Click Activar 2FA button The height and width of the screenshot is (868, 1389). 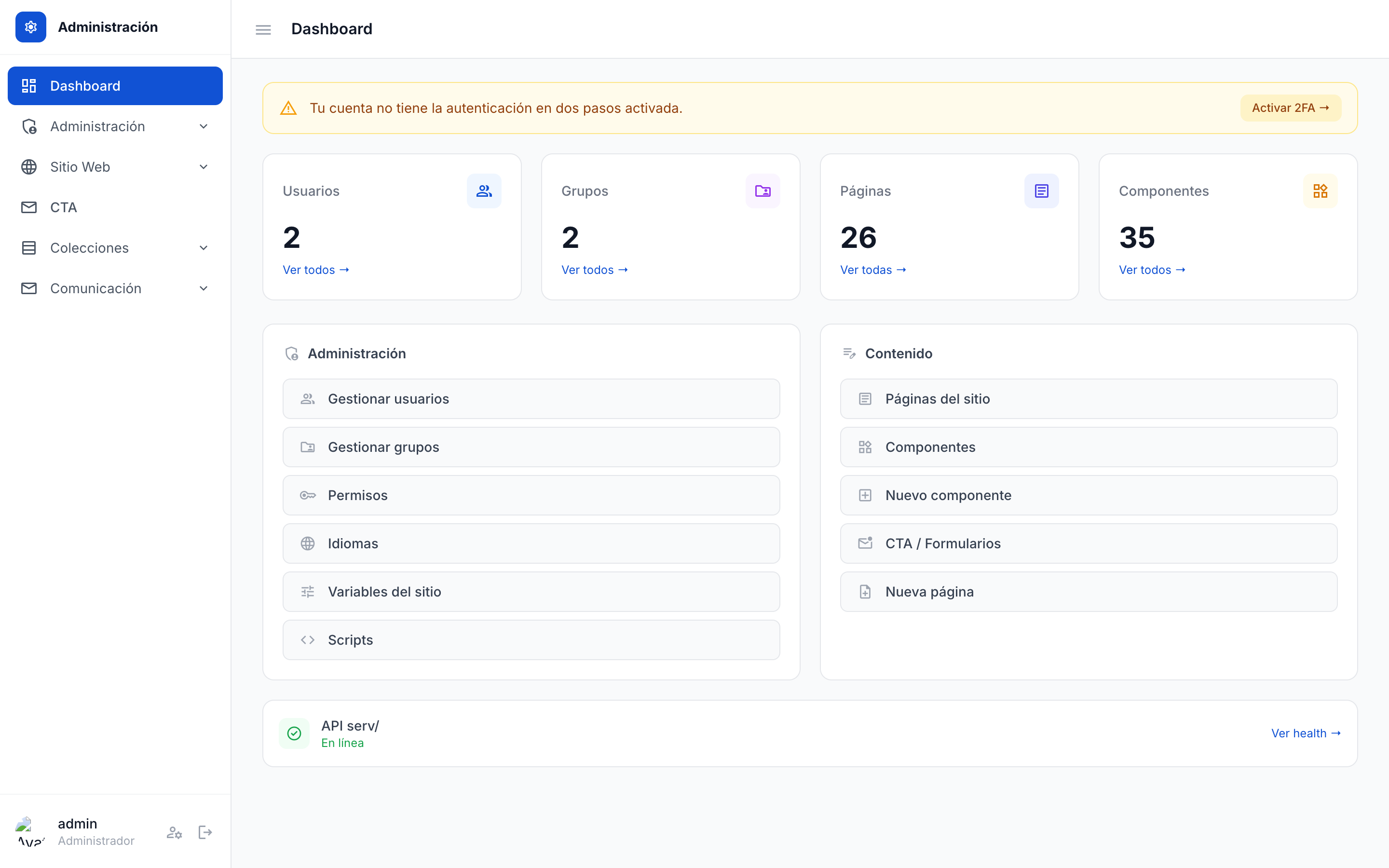tap(1290, 108)
